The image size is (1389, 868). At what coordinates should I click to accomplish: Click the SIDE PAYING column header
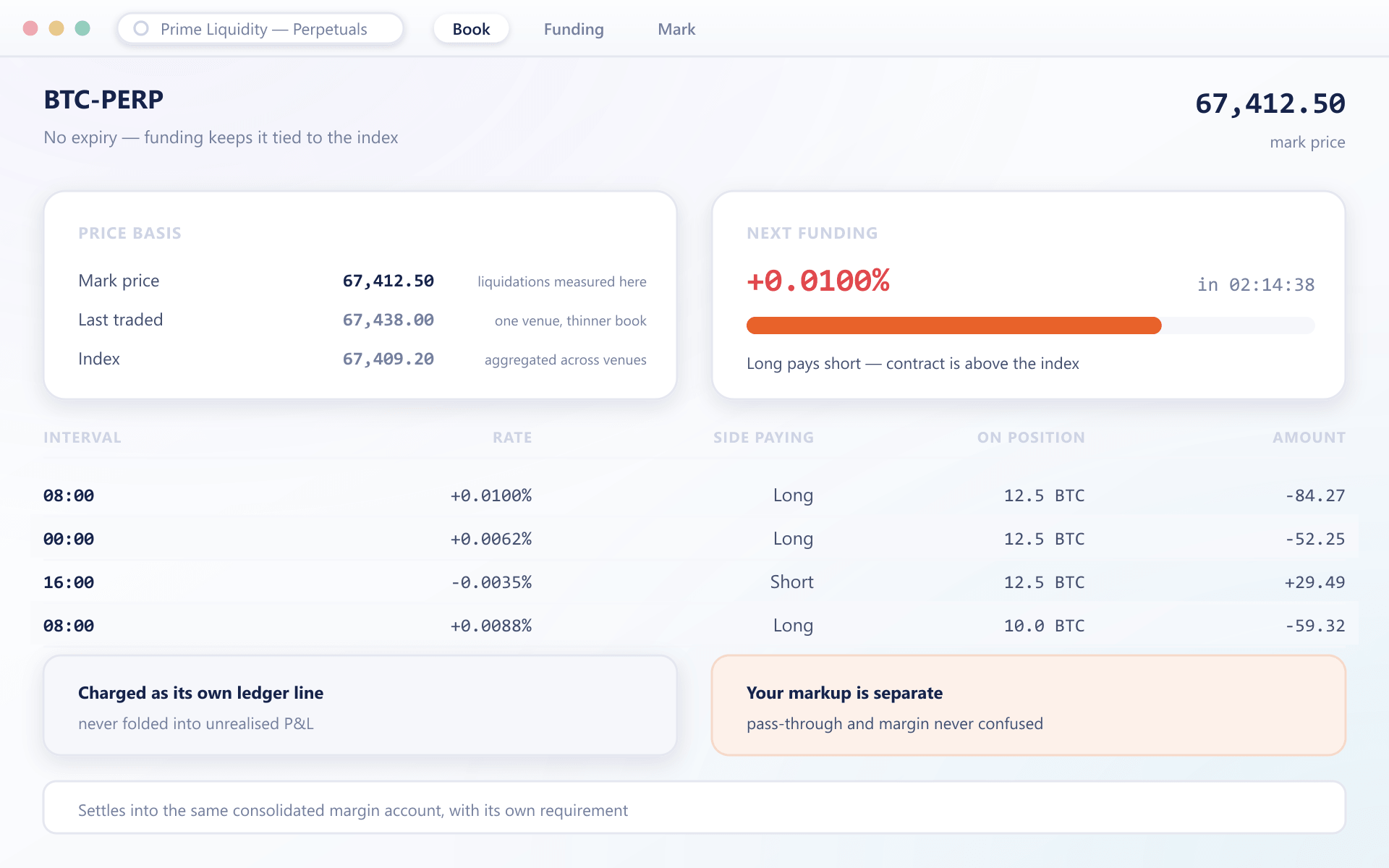pyautogui.click(x=763, y=438)
